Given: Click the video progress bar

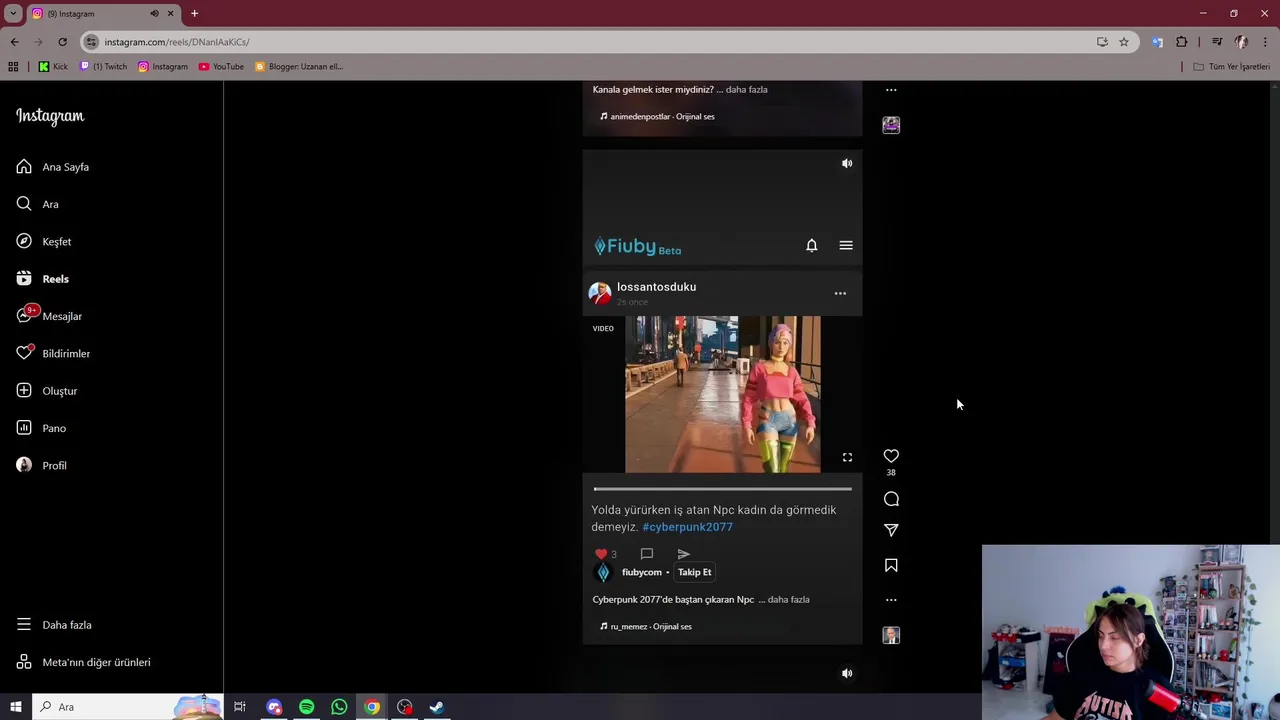Looking at the screenshot, I should (x=722, y=489).
